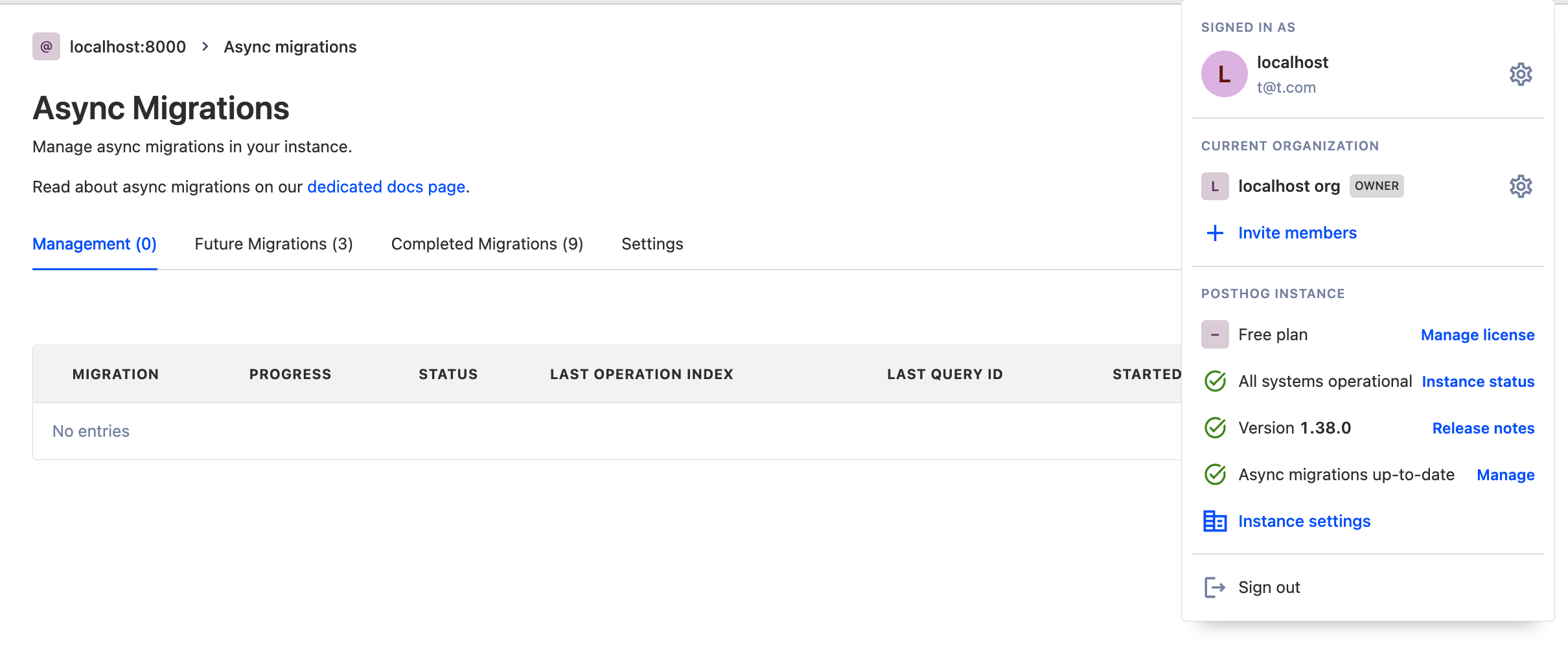
Task: Click the Instance settings building icon
Action: 1216,520
